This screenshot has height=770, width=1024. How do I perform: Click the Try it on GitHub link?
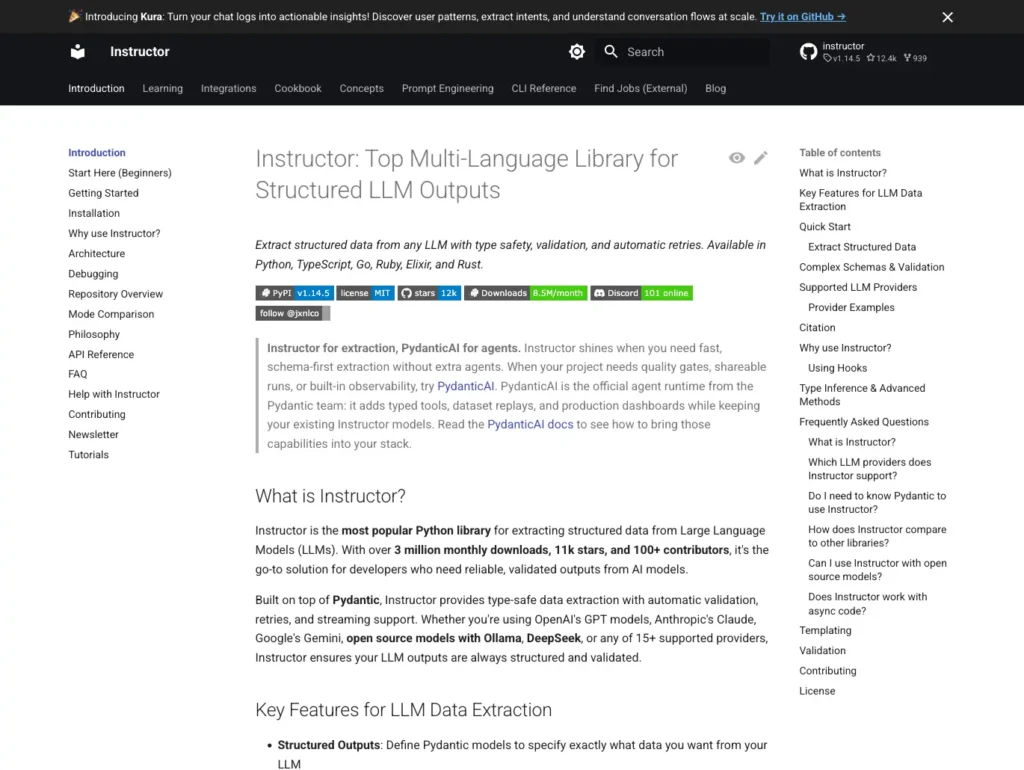[803, 16]
